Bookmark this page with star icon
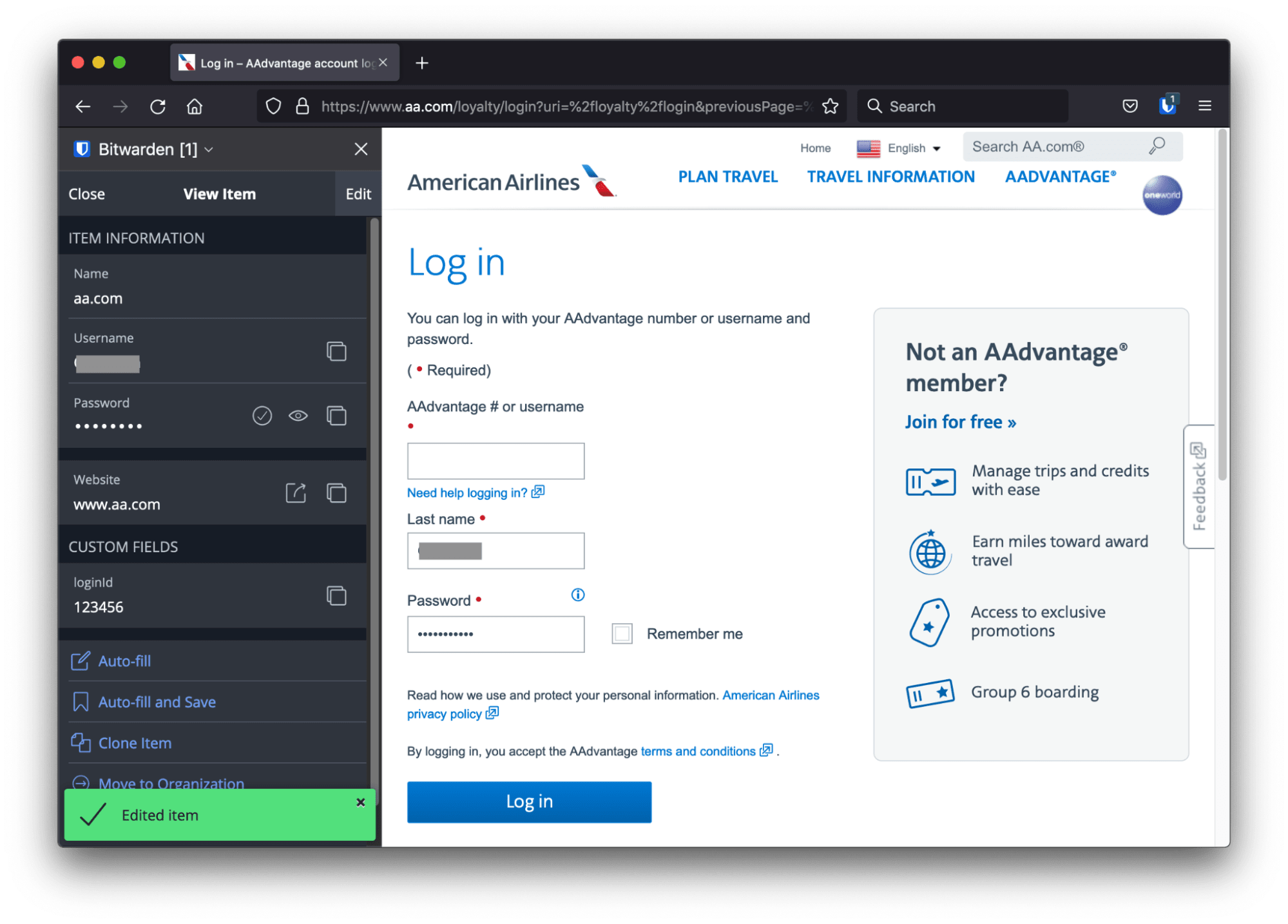Screen dimensions: 1288x924 pyautogui.click(x=830, y=106)
